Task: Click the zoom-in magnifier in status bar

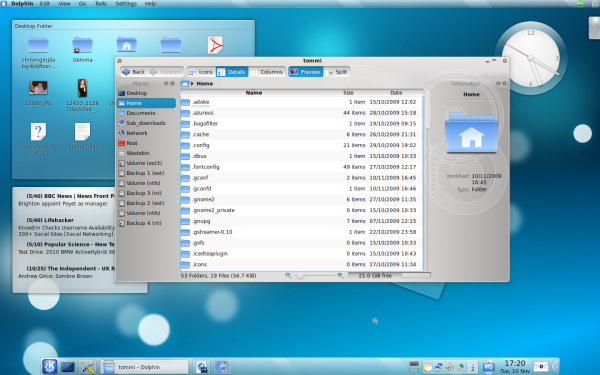Action: pos(340,276)
